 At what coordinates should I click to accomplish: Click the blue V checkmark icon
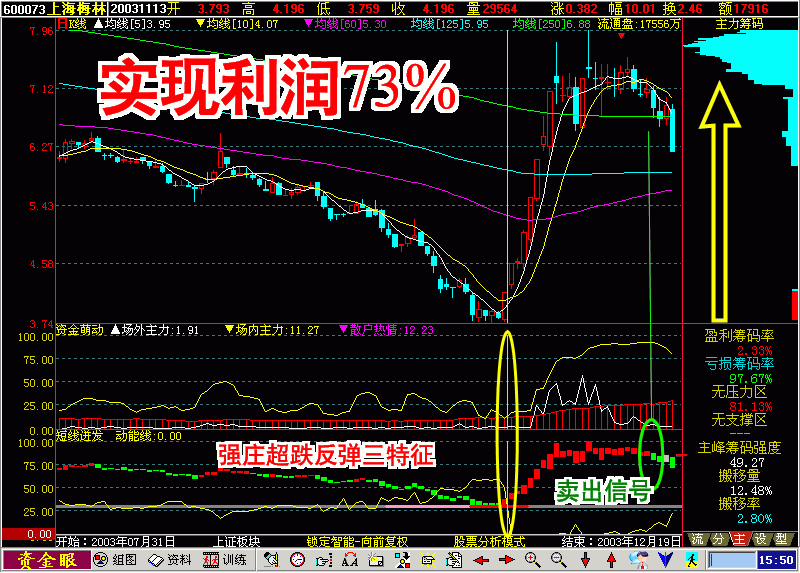tap(665, 560)
